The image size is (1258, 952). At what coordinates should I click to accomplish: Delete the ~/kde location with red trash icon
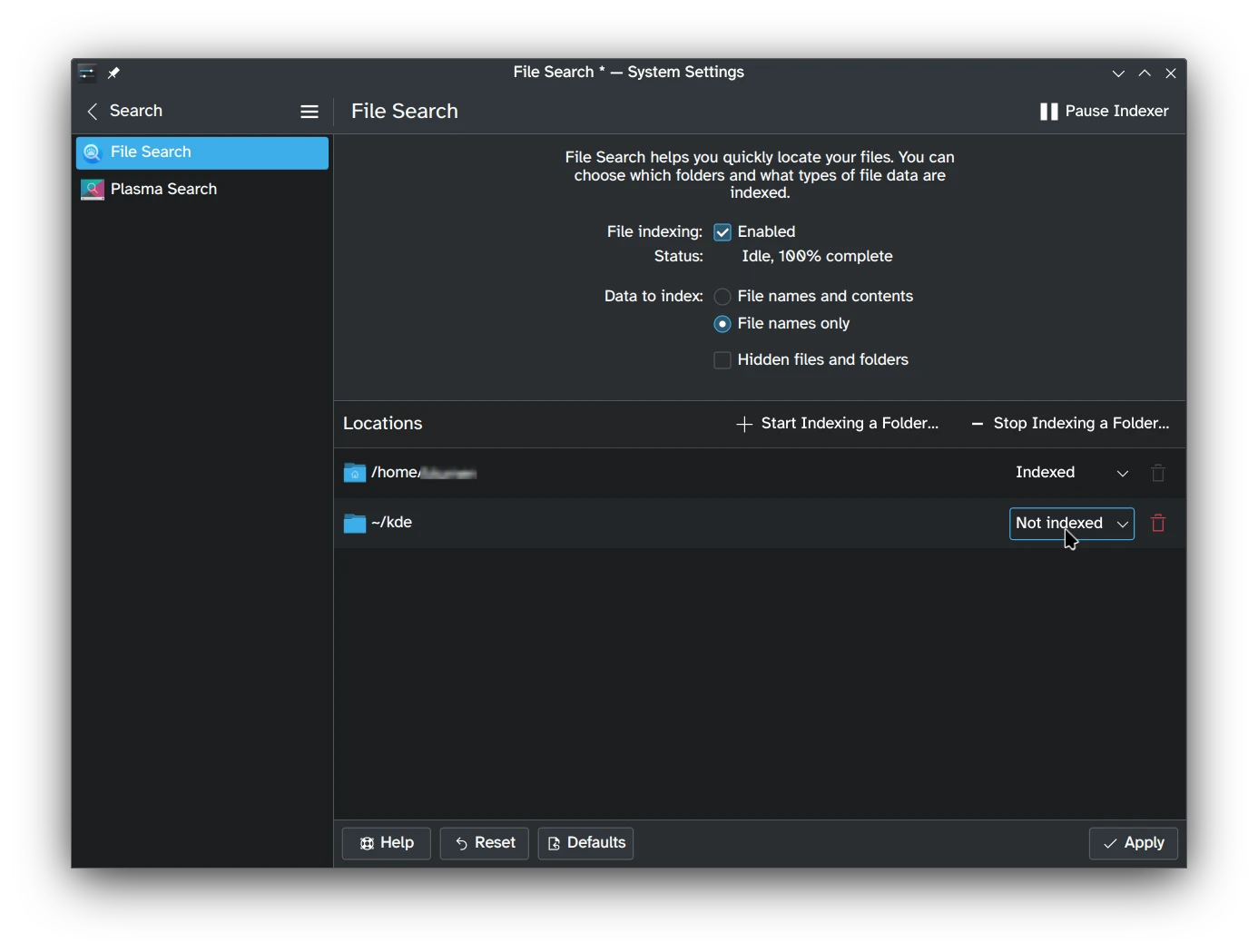1158,524
